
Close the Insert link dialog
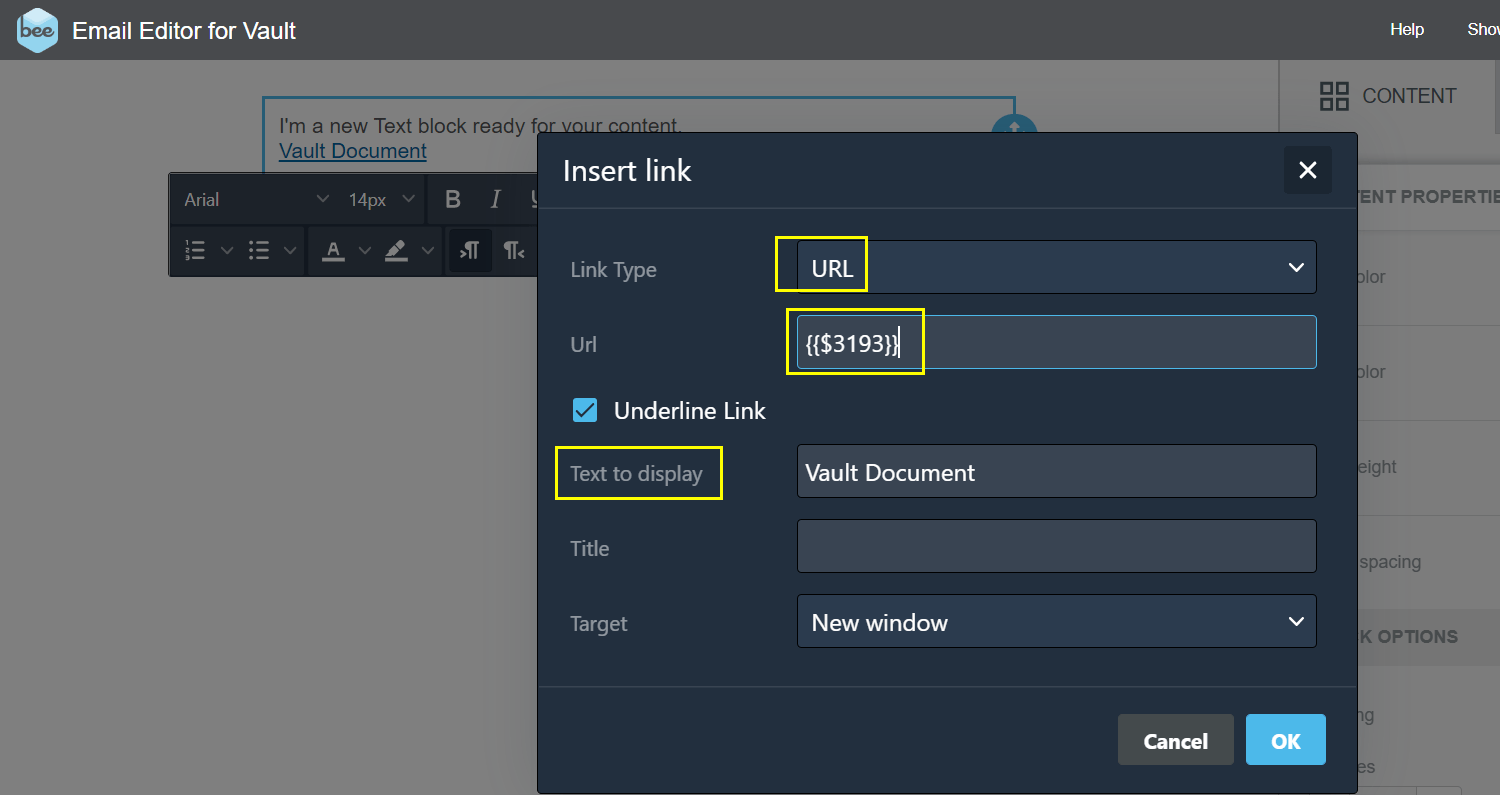click(1307, 170)
